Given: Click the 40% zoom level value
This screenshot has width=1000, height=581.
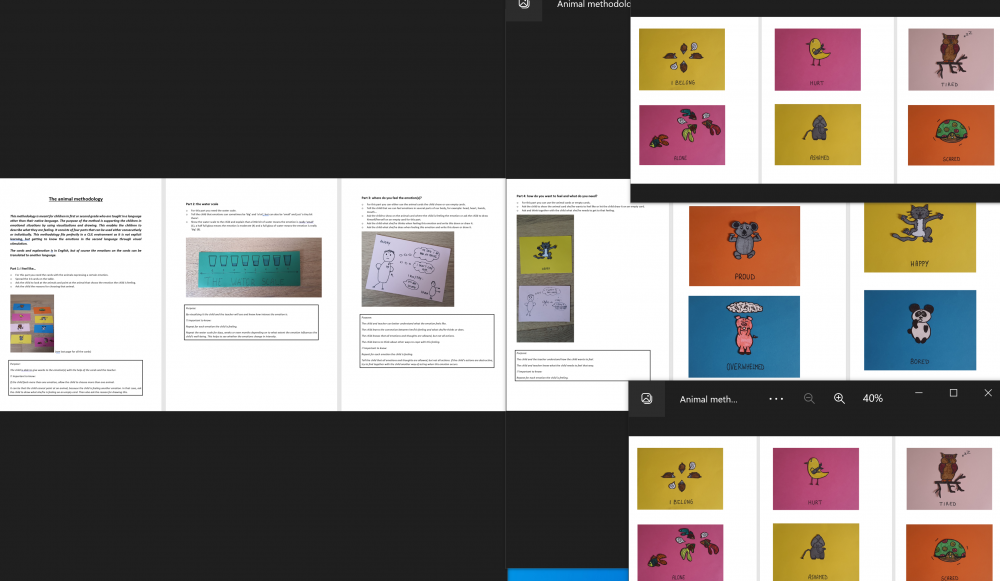Looking at the screenshot, I should [x=872, y=398].
